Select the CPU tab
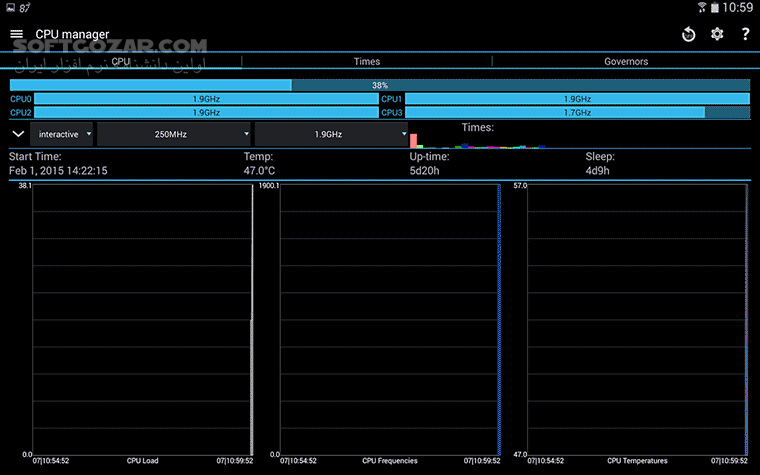Viewport: 760px width, 475px height. click(x=121, y=62)
